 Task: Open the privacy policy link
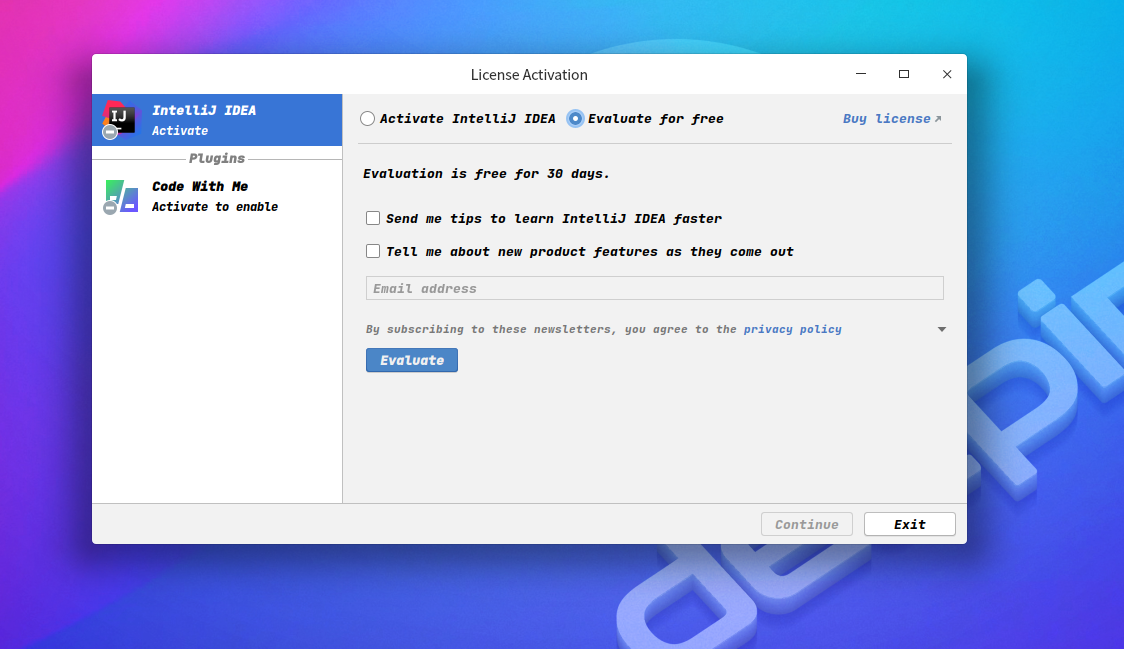792,329
